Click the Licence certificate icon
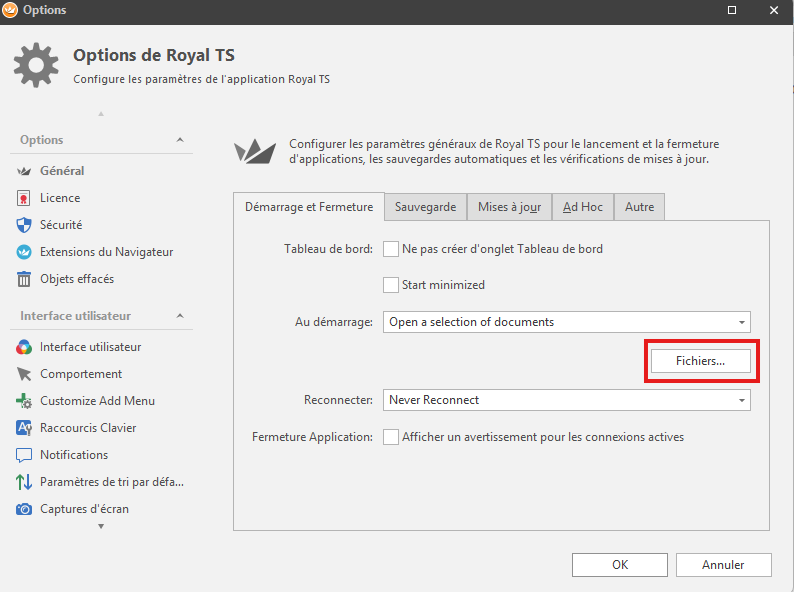The height and width of the screenshot is (592, 794). 24,198
